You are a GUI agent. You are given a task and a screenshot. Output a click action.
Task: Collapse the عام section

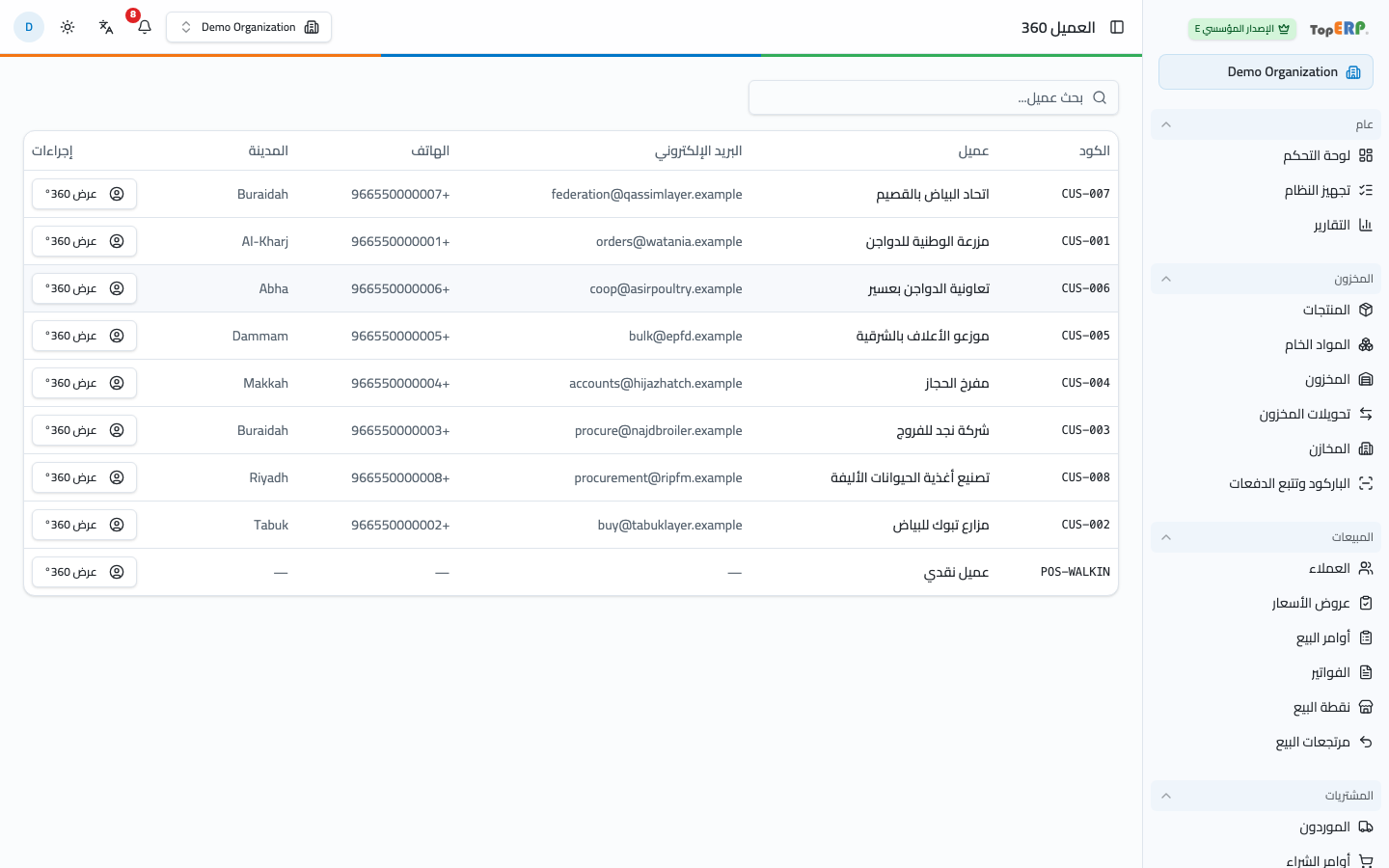(1266, 124)
